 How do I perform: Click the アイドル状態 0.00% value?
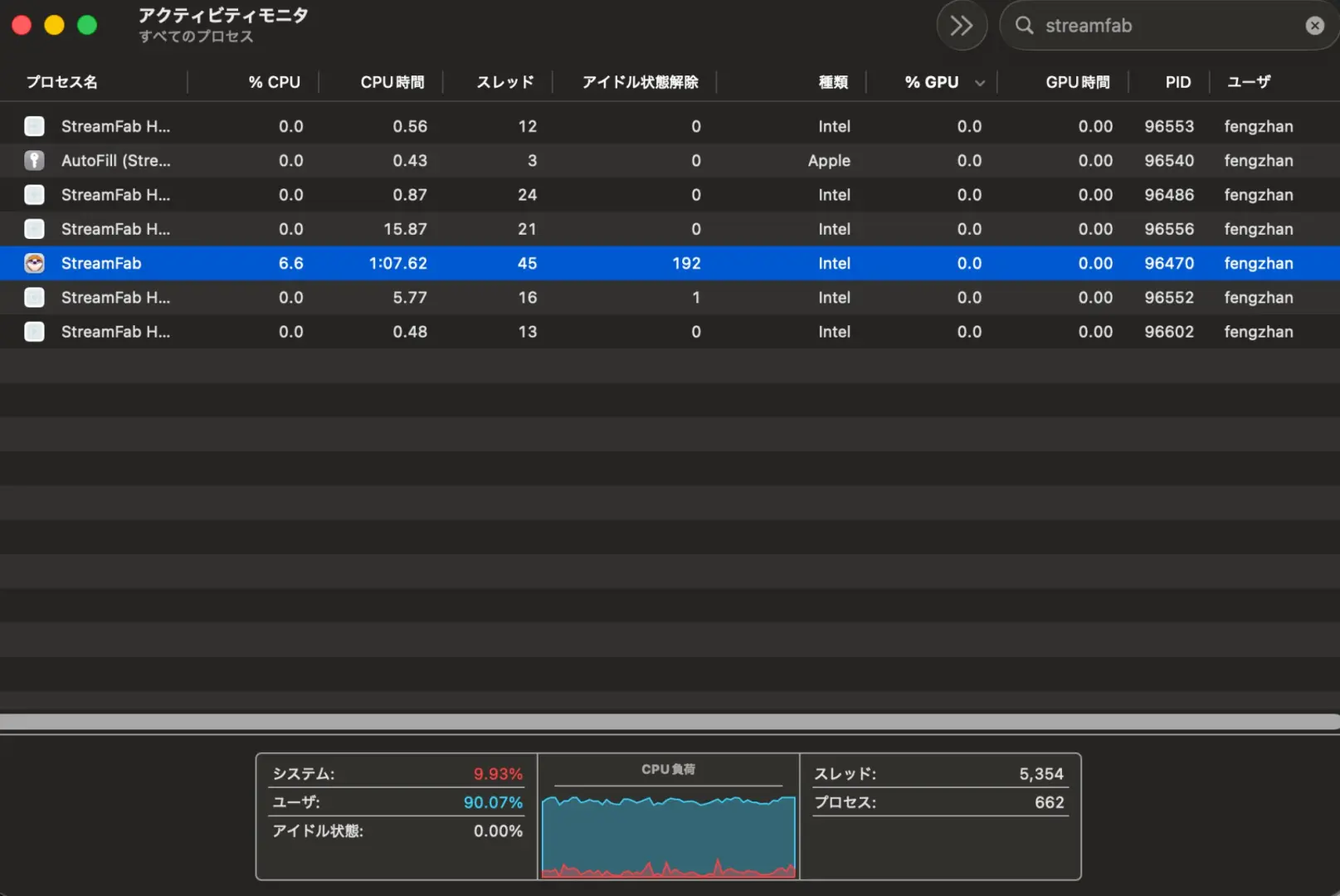(x=498, y=831)
